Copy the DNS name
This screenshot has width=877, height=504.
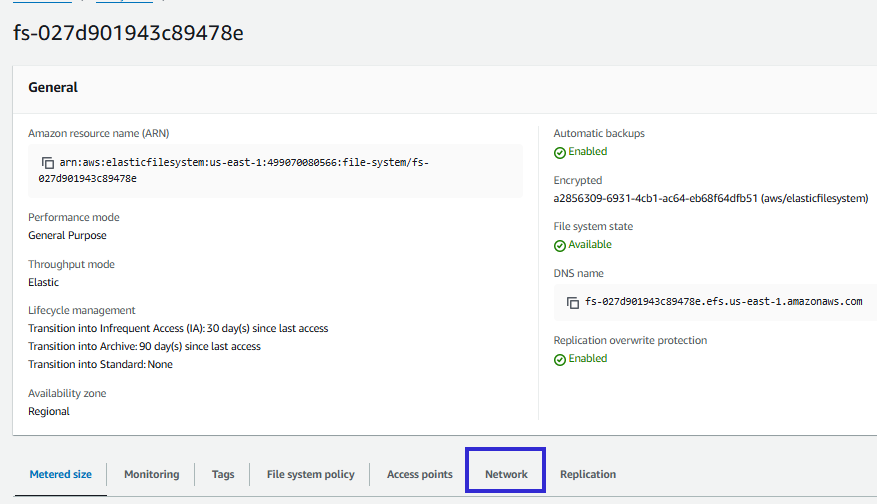[573, 303]
